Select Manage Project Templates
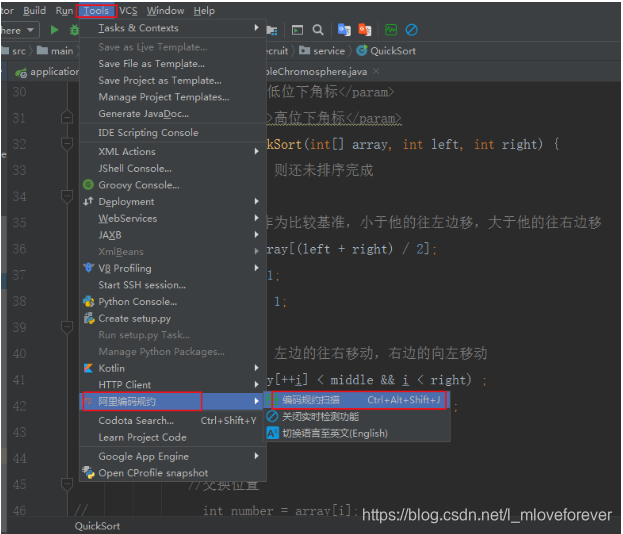The height and width of the screenshot is (534, 623). click(x=173, y=97)
